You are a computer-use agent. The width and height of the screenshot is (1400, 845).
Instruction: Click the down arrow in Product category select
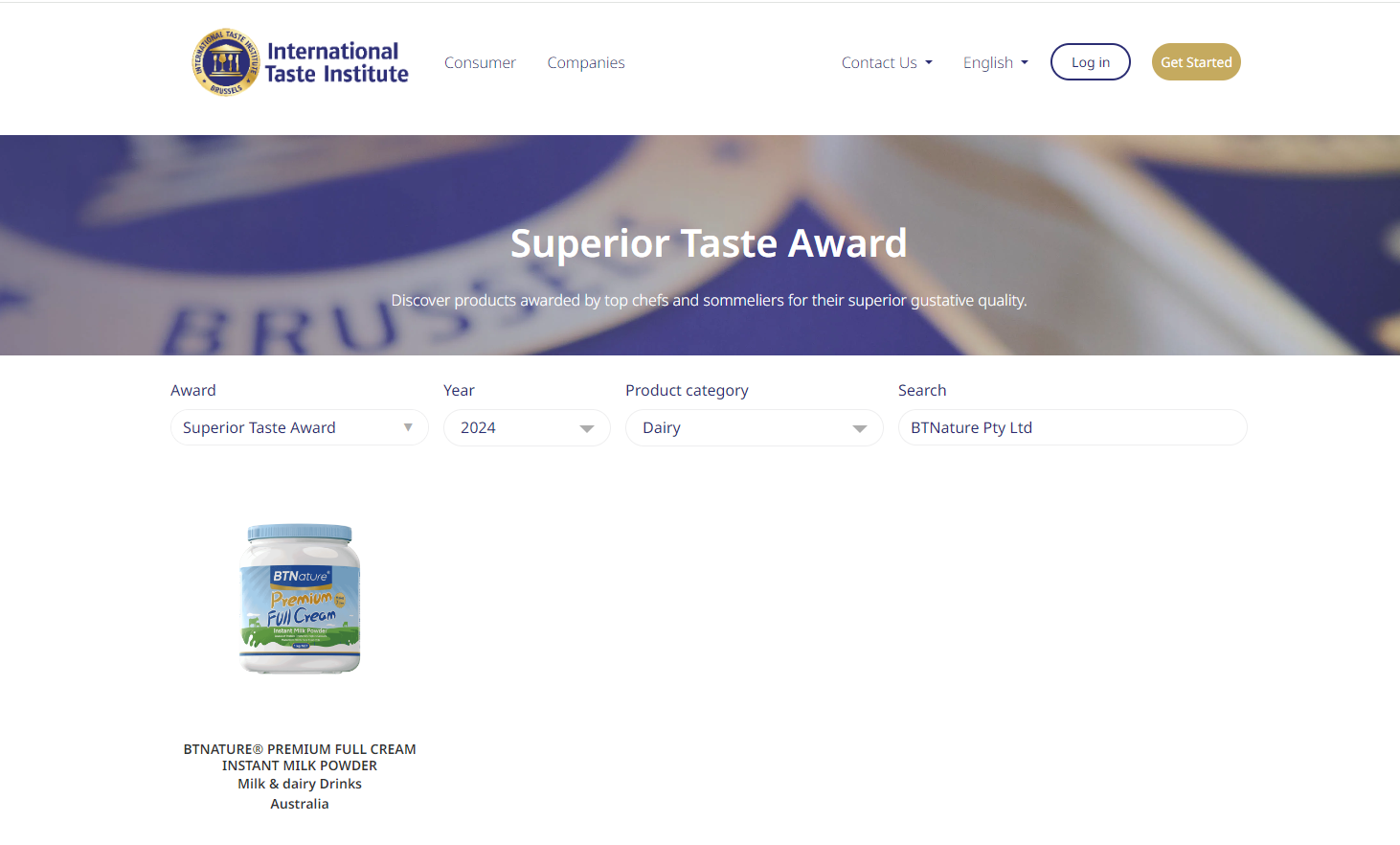pyautogui.click(x=860, y=428)
